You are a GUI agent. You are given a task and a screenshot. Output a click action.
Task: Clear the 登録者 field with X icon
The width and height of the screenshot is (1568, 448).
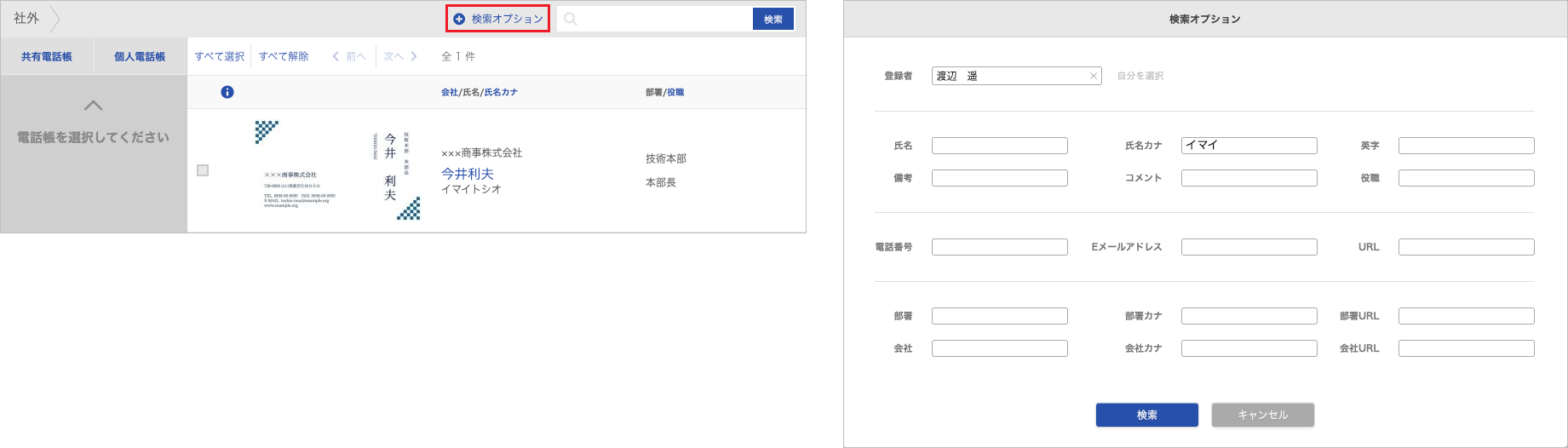(1094, 76)
